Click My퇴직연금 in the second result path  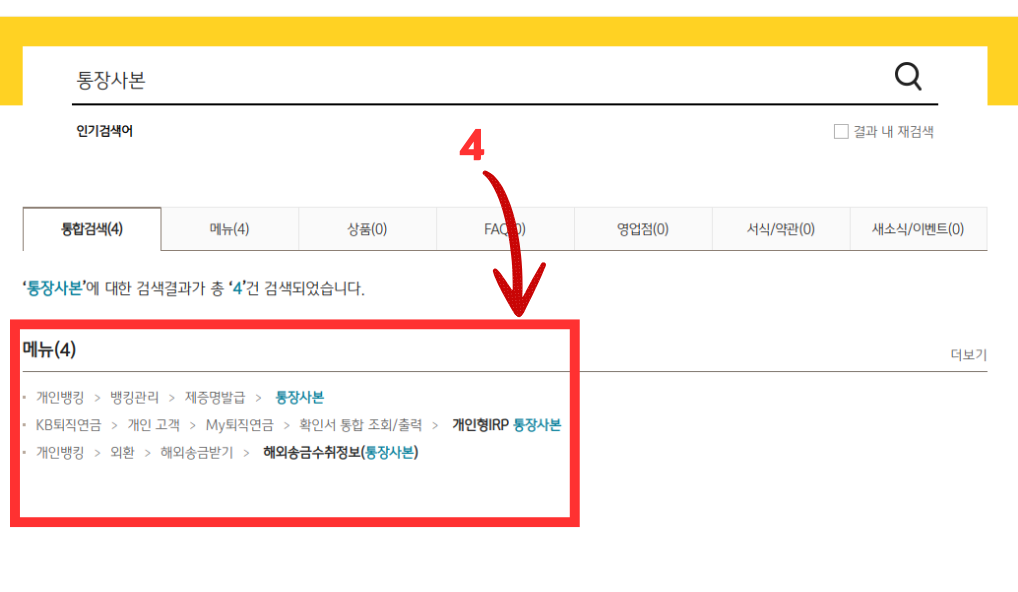(x=239, y=425)
